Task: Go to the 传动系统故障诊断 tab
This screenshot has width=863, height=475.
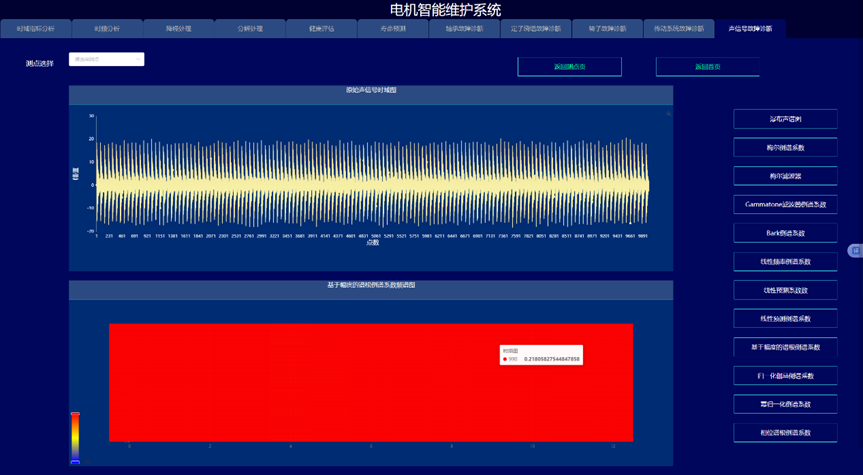Action: [678, 29]
